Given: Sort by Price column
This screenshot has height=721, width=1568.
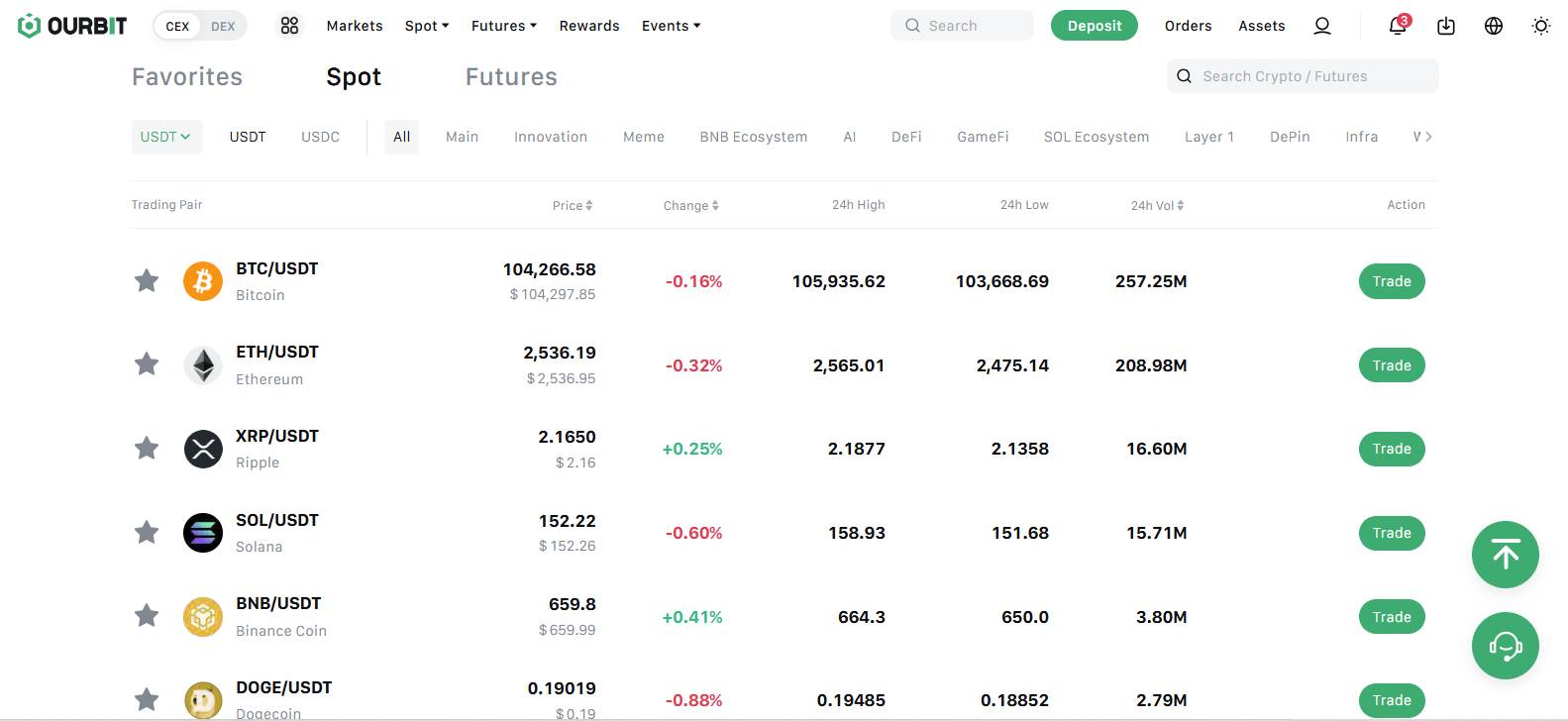Looking at the screenshot, I should 573,205.
